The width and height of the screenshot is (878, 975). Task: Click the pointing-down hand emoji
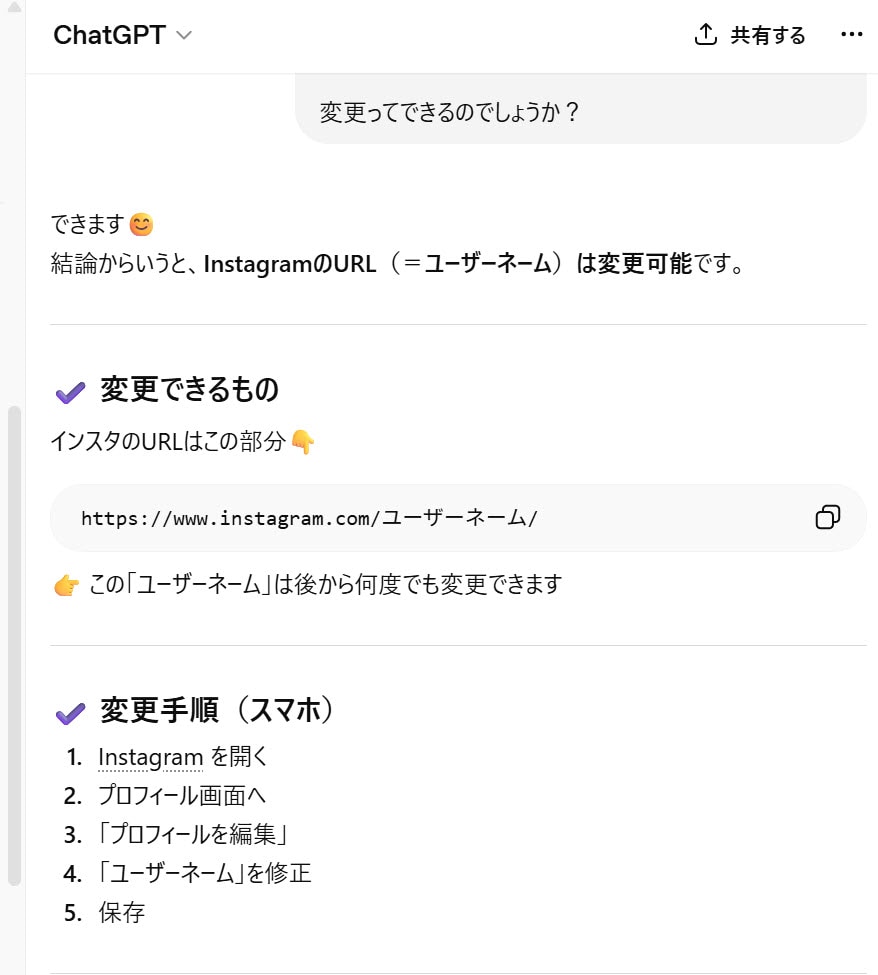pos(303,442)
